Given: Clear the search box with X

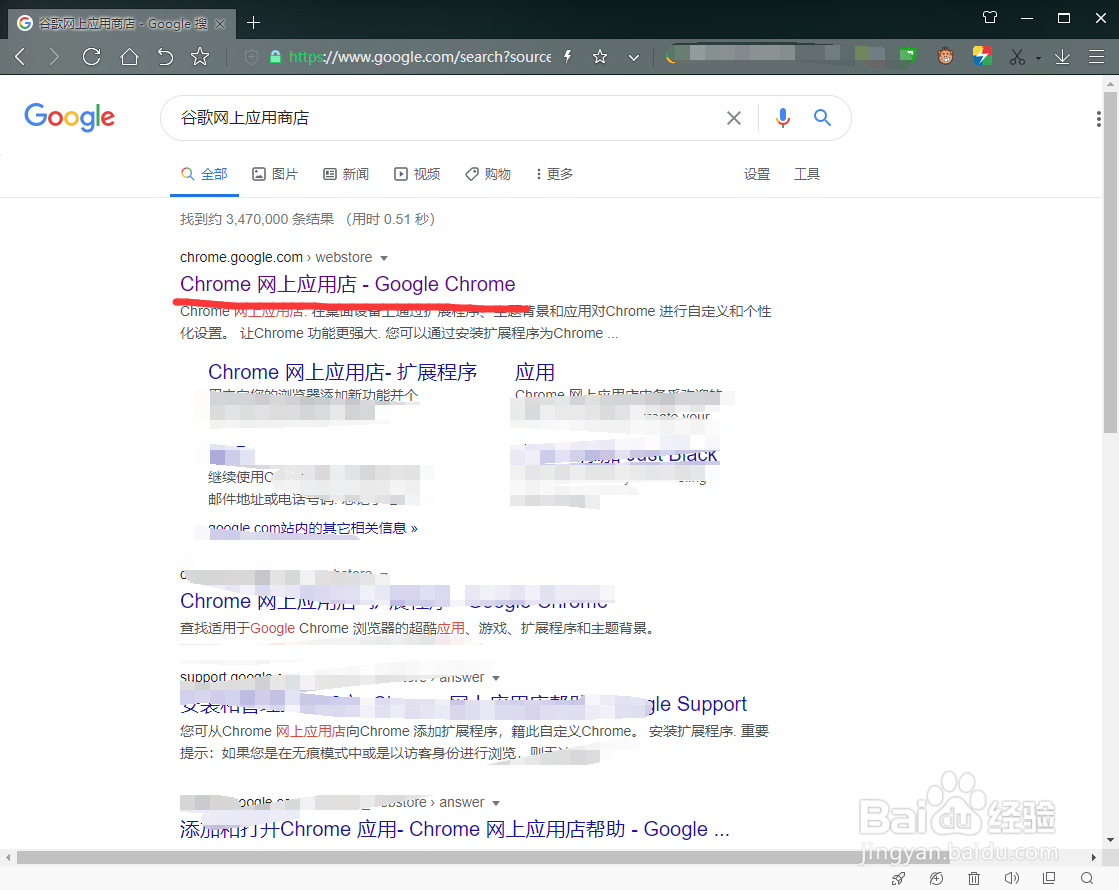Looking at the screenshot, I should click(x=734, y=118).
